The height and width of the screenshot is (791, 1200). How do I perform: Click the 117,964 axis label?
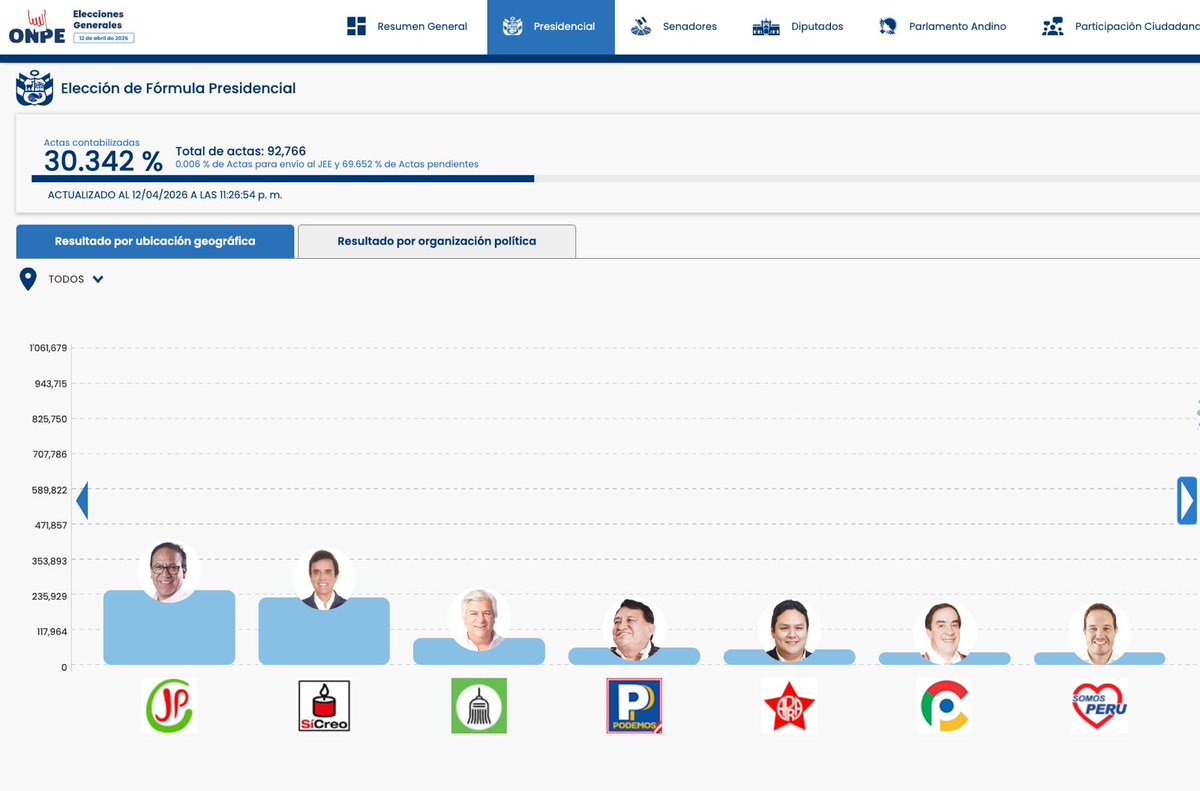click(51, 632)
